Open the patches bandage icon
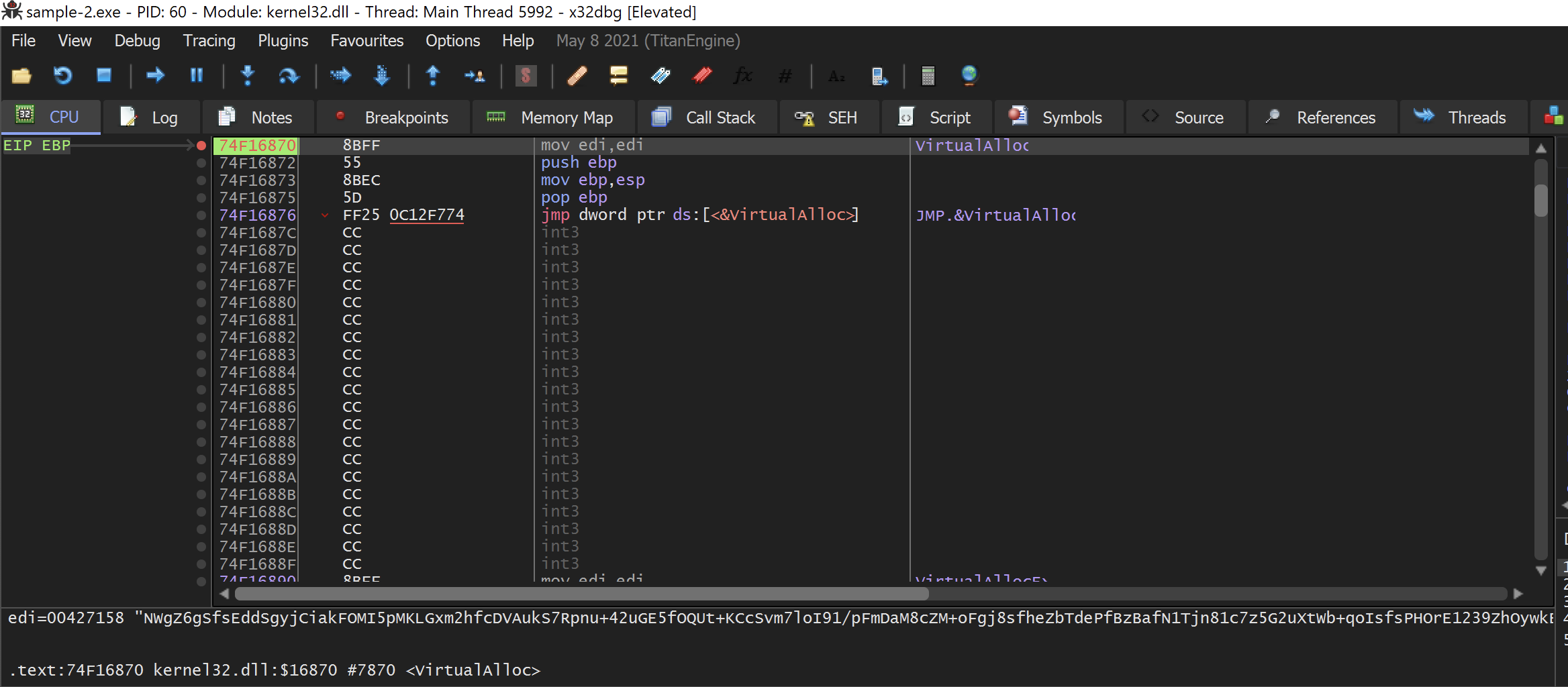1568x687 pixels. pyautogui.click(x=577, y=76)
